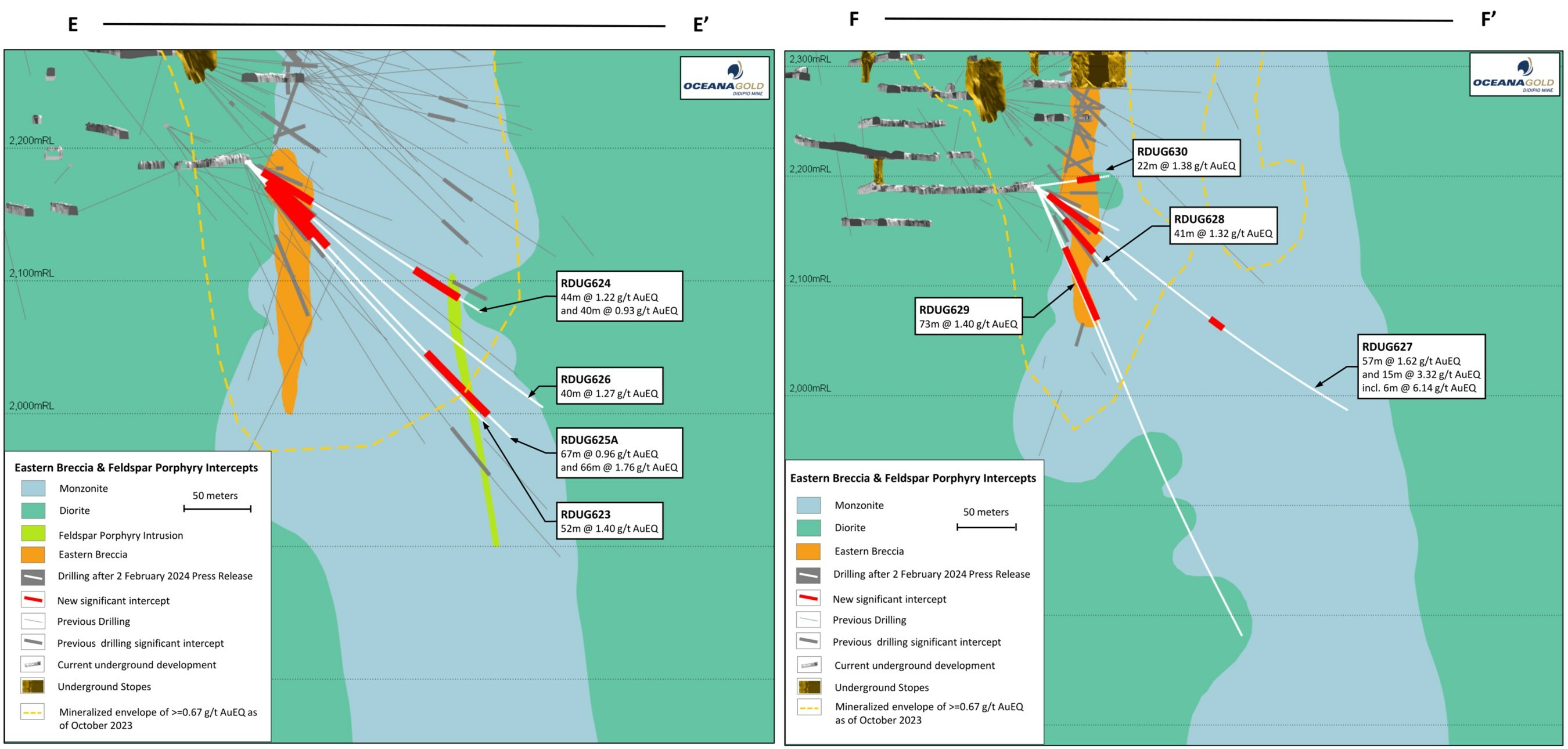Click the 50 meters scale bar, left legend
Image resolution: width=1568 pixels, height=749 pixels.
[x=217, y=508]
